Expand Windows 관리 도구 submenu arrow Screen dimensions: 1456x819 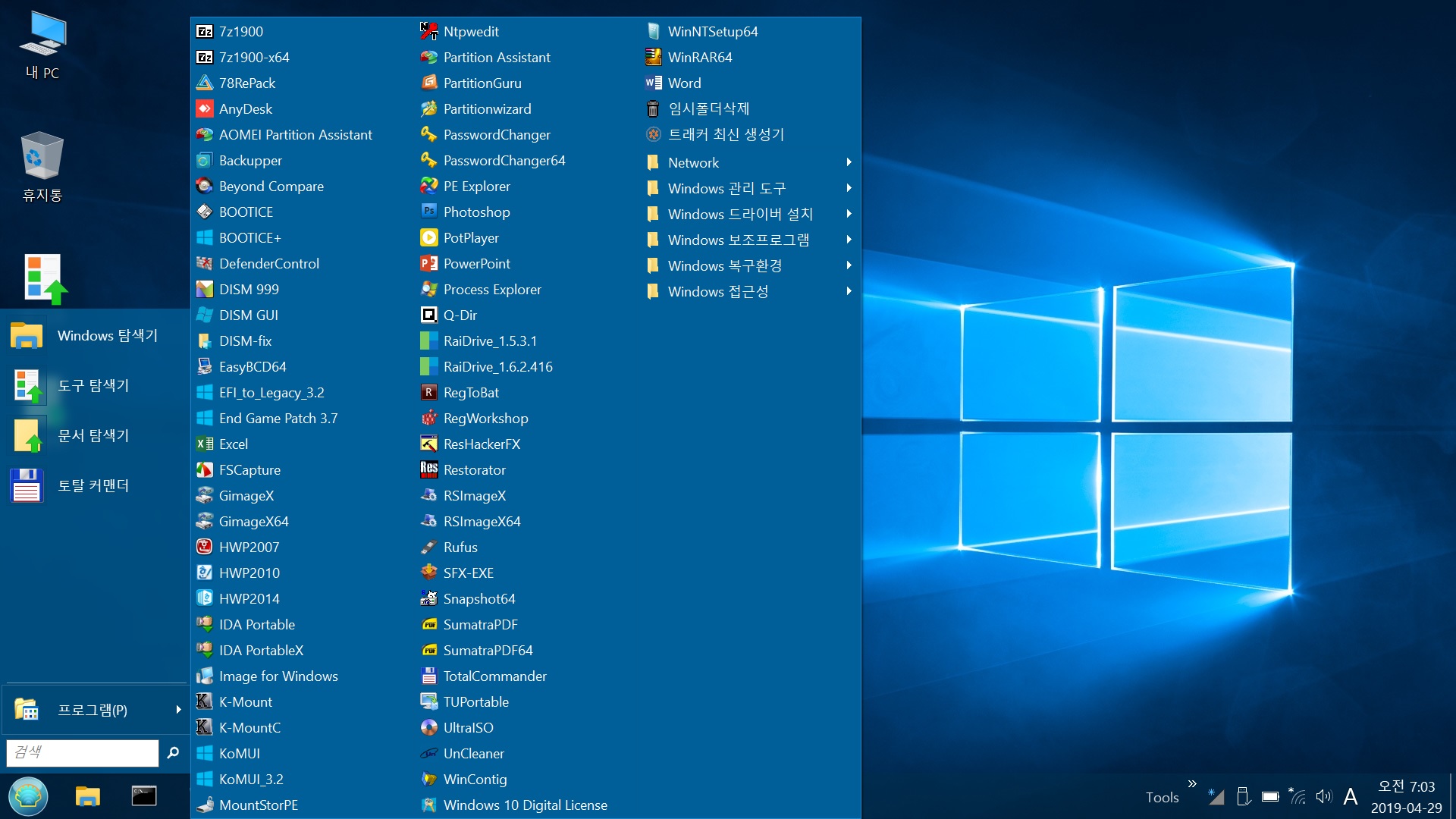click(x=849, y=188)
